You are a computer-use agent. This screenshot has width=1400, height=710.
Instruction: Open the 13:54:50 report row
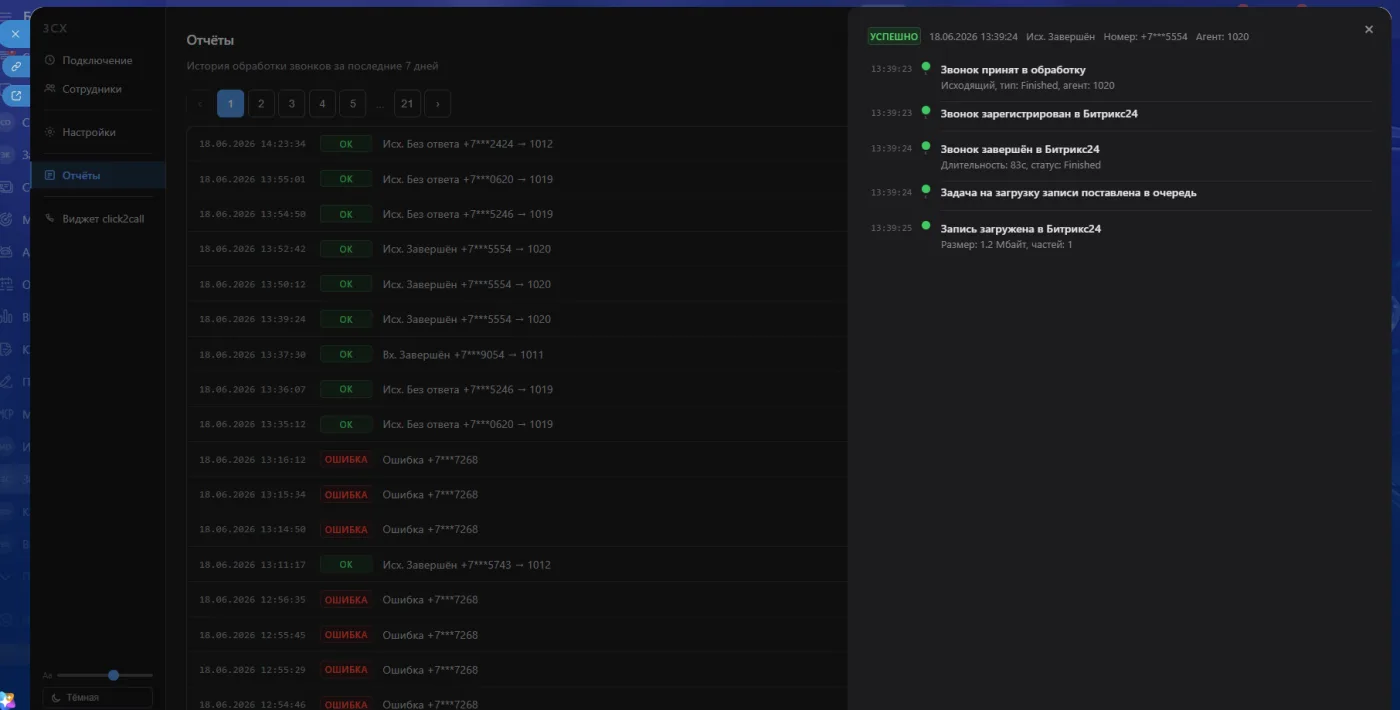pos(517,214)
